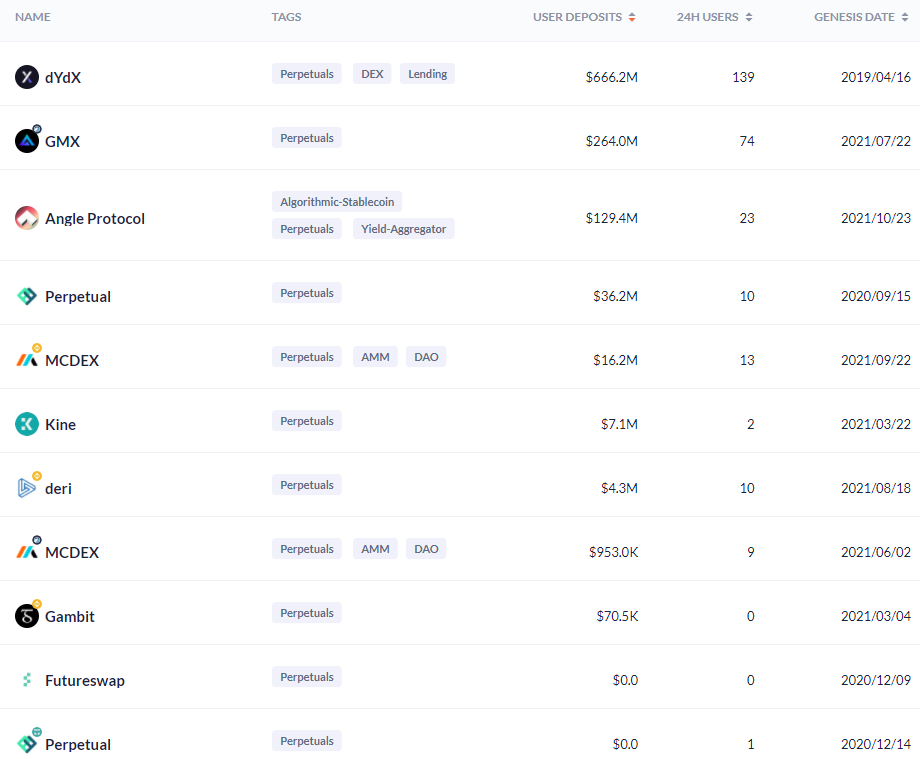Click the Futureswap logo icon
The width and height of the screenshot is (920, 759).
(27, 680)
